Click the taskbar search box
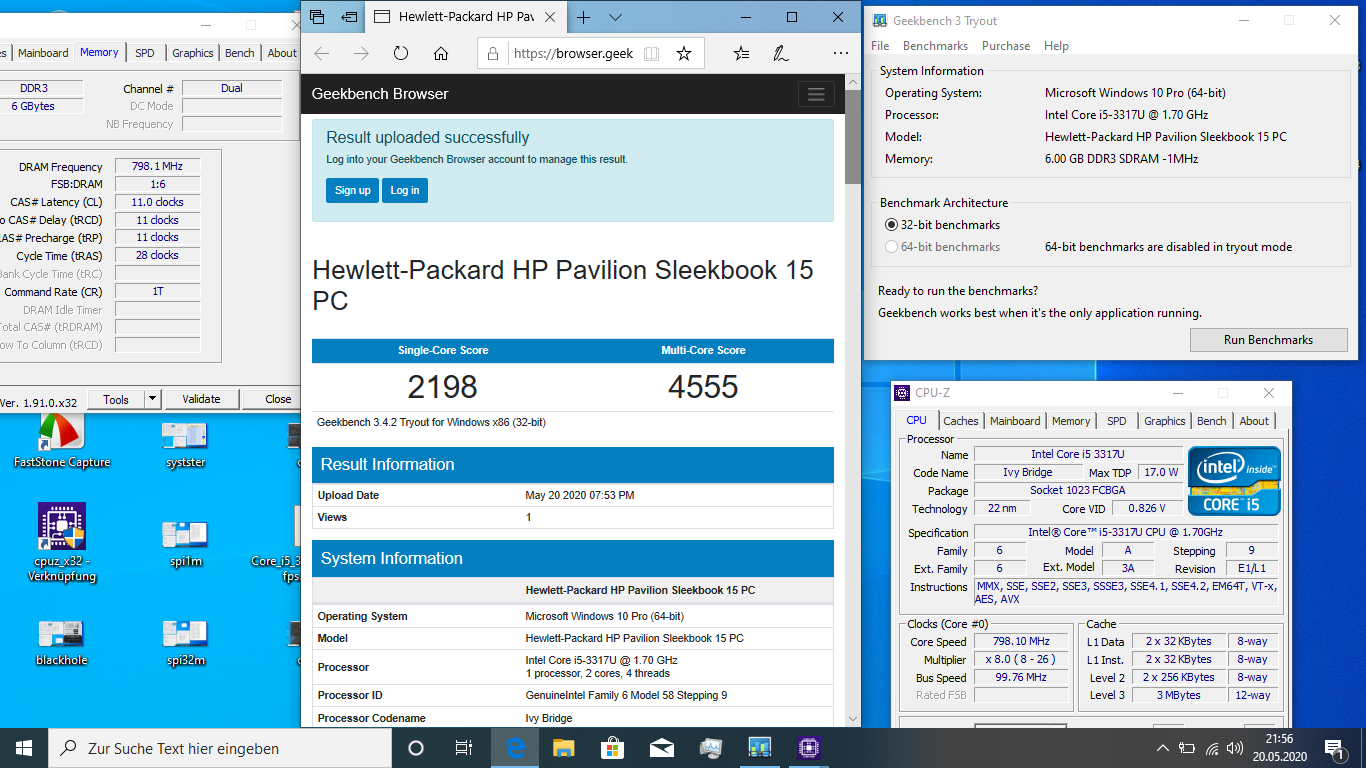The image size is (1366, 768). click(x=219, y=748)
